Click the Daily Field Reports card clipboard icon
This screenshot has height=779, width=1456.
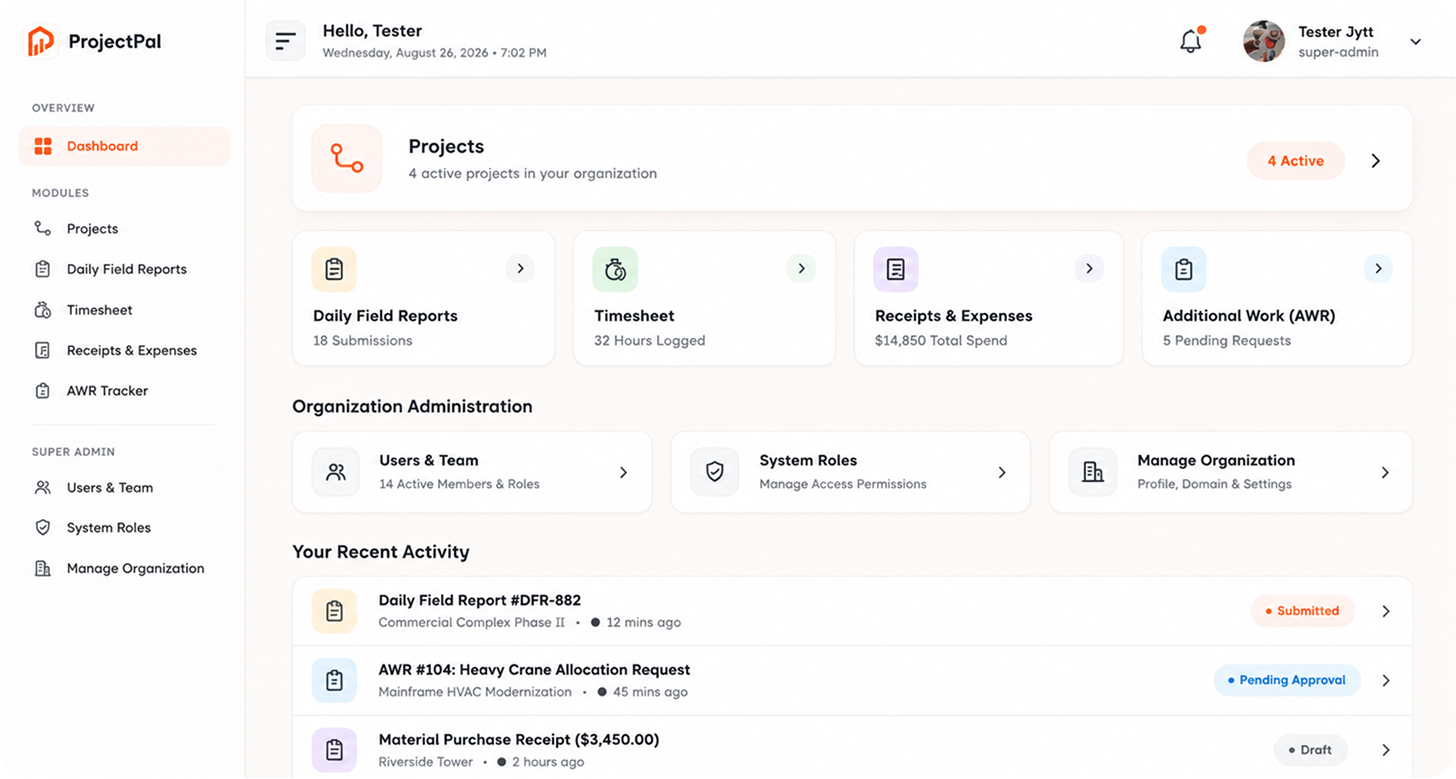[x=335, y=269]
